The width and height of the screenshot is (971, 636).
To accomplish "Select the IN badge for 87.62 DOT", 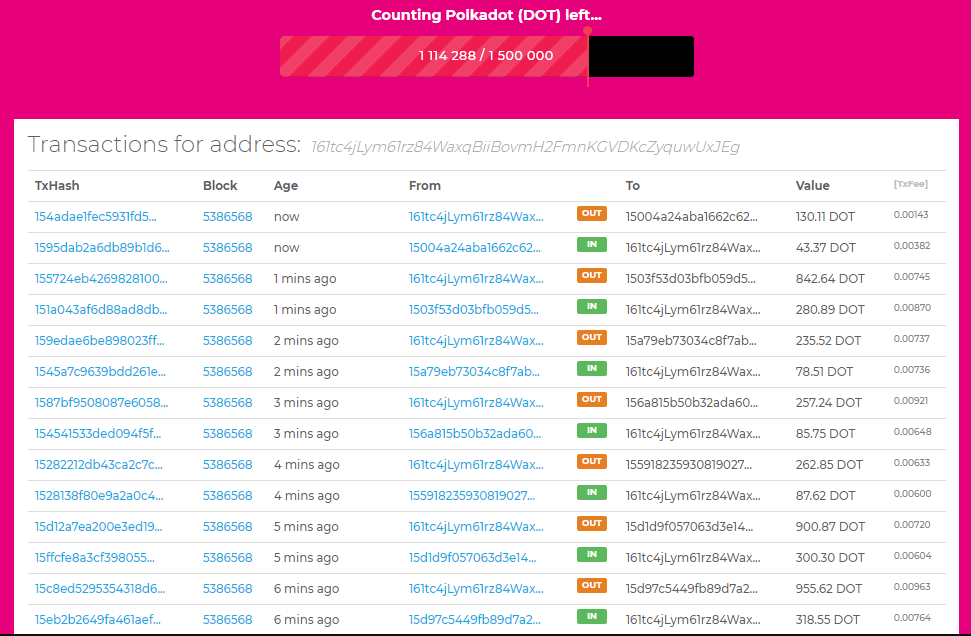I will pos(591,492).
